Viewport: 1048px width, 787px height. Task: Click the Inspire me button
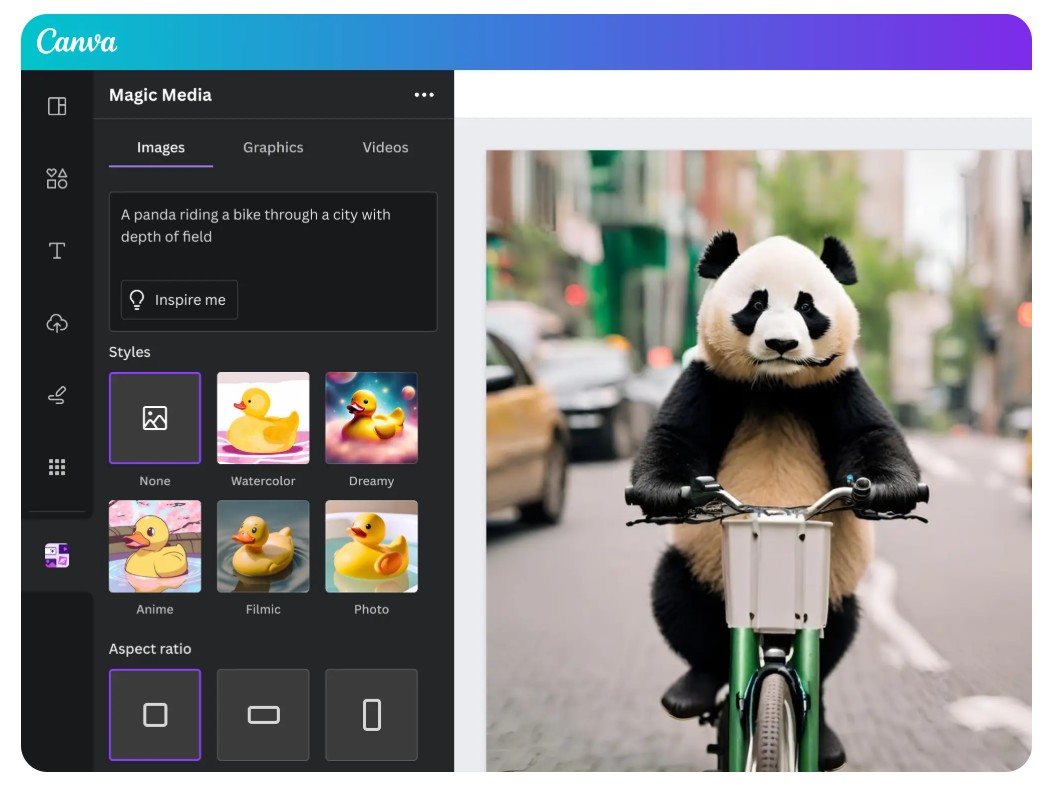tap(179, 300)
